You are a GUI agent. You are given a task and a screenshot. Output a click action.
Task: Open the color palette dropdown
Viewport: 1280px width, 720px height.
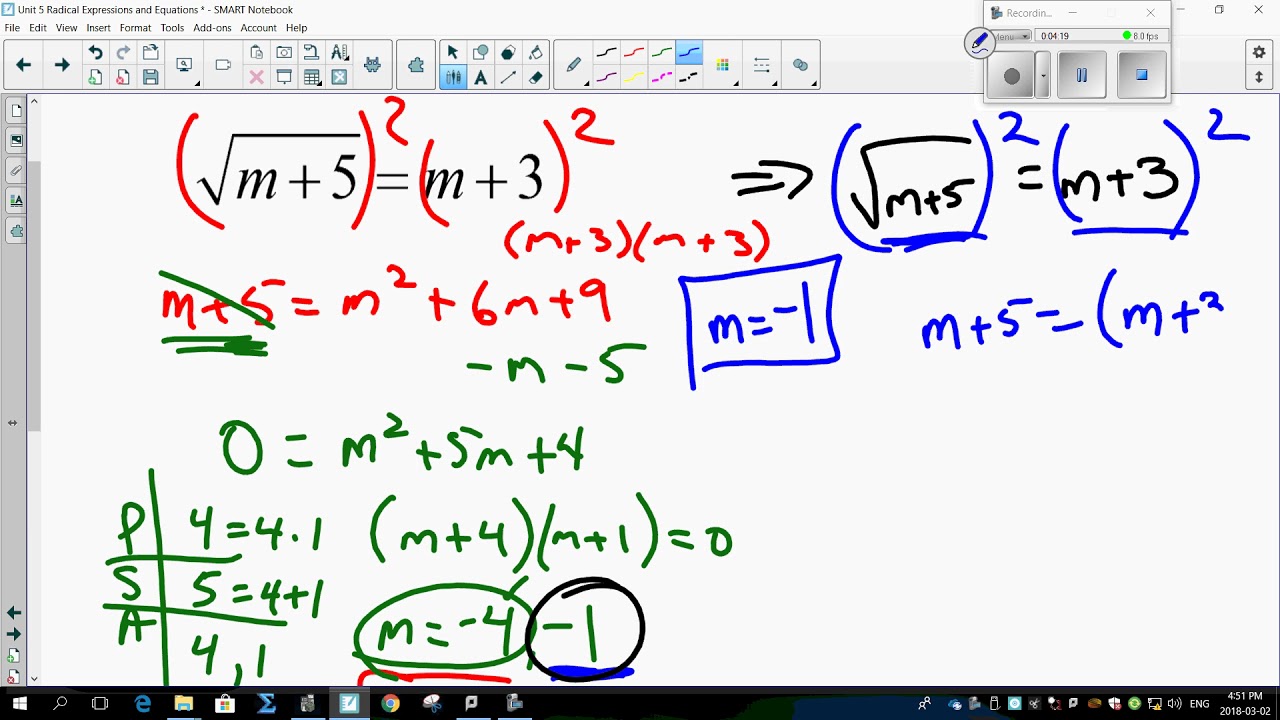723,65
